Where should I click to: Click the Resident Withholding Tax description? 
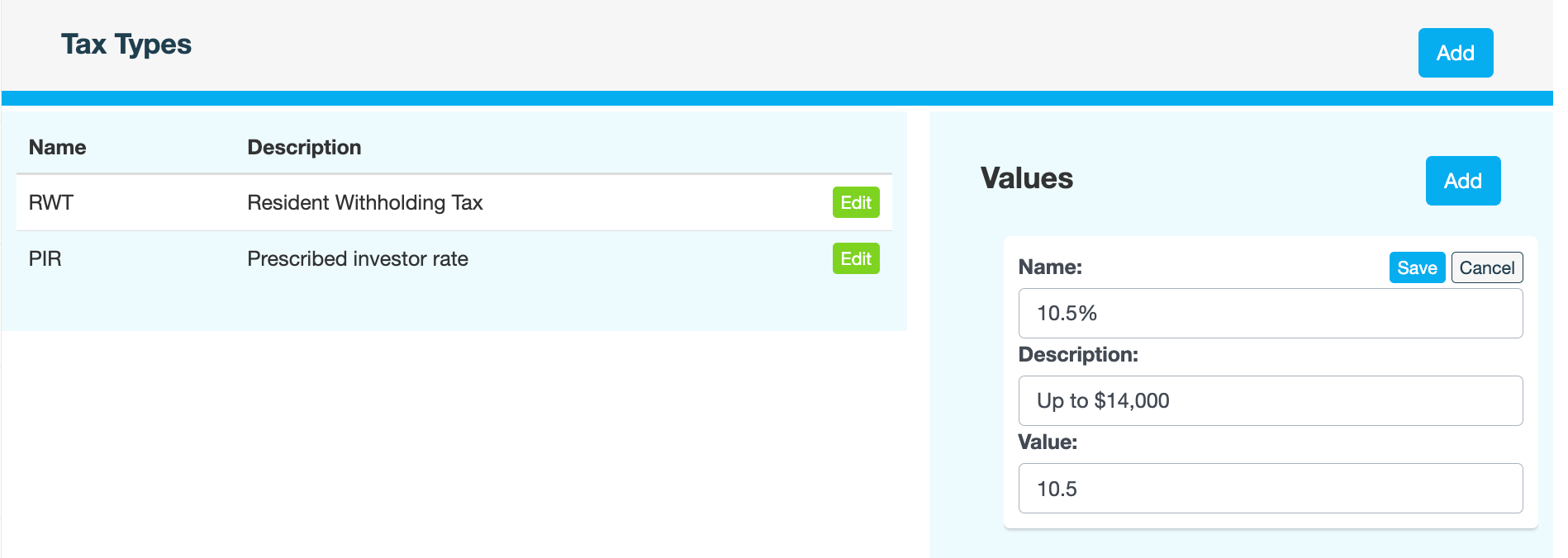pos(364,202)
